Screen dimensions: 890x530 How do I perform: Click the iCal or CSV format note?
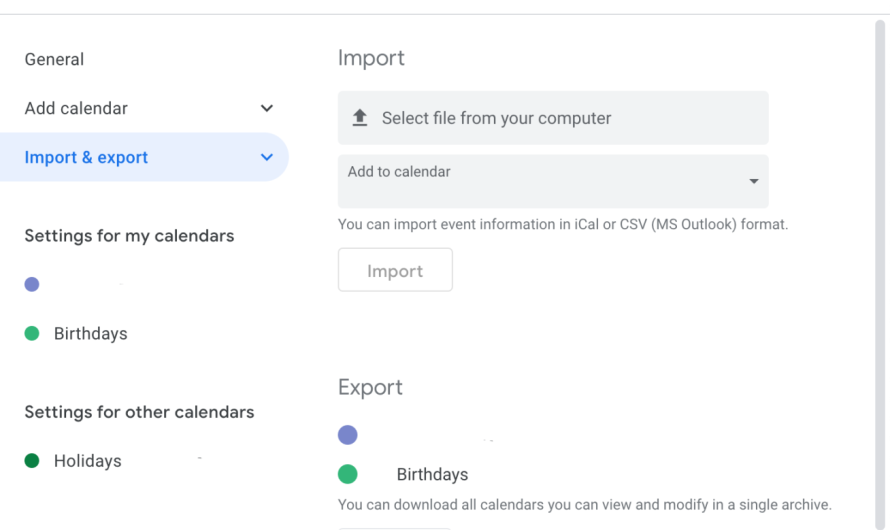(x=563, y=225)
